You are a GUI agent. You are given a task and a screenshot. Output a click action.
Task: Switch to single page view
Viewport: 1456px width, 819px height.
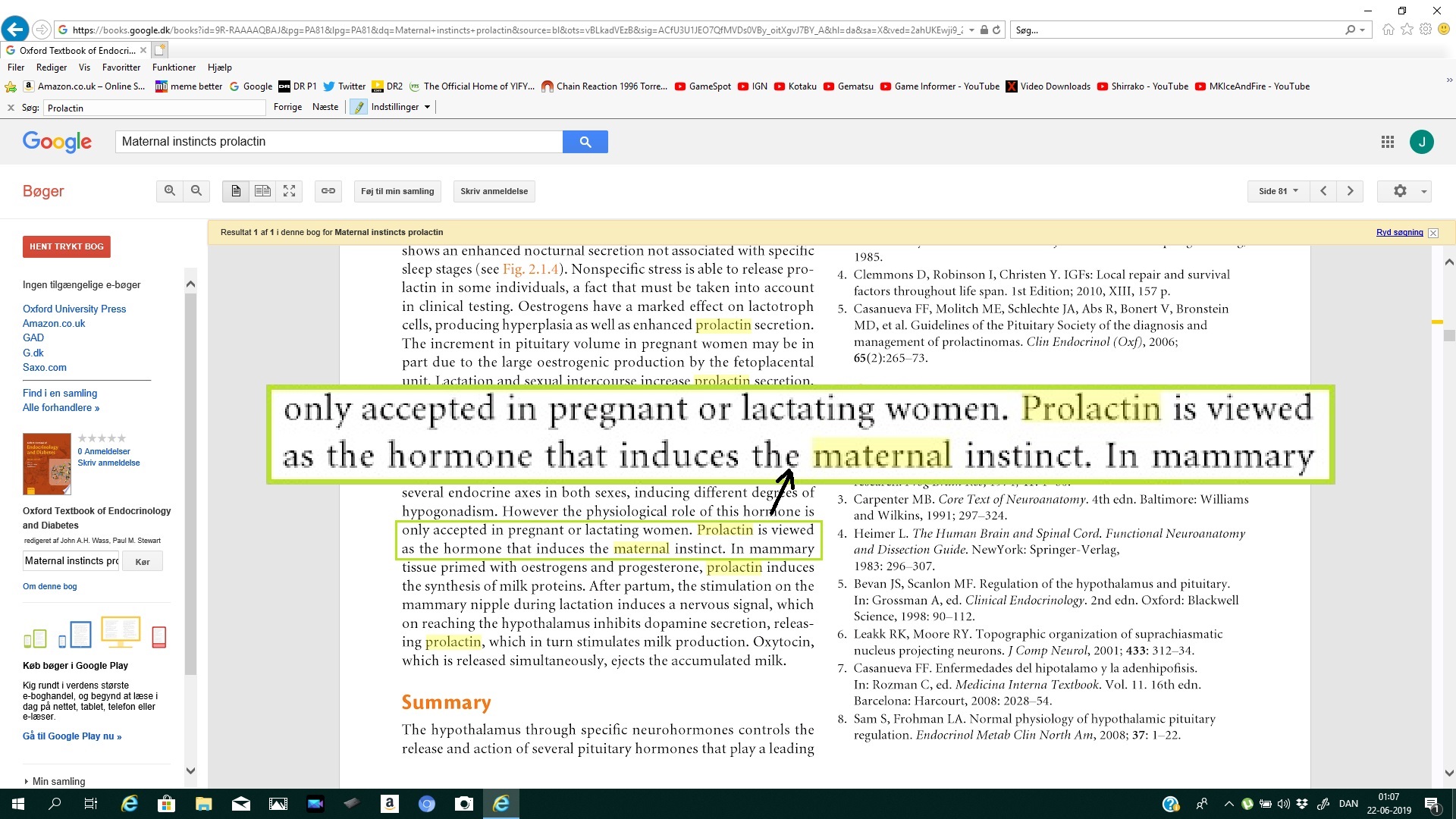pos(236,191)
